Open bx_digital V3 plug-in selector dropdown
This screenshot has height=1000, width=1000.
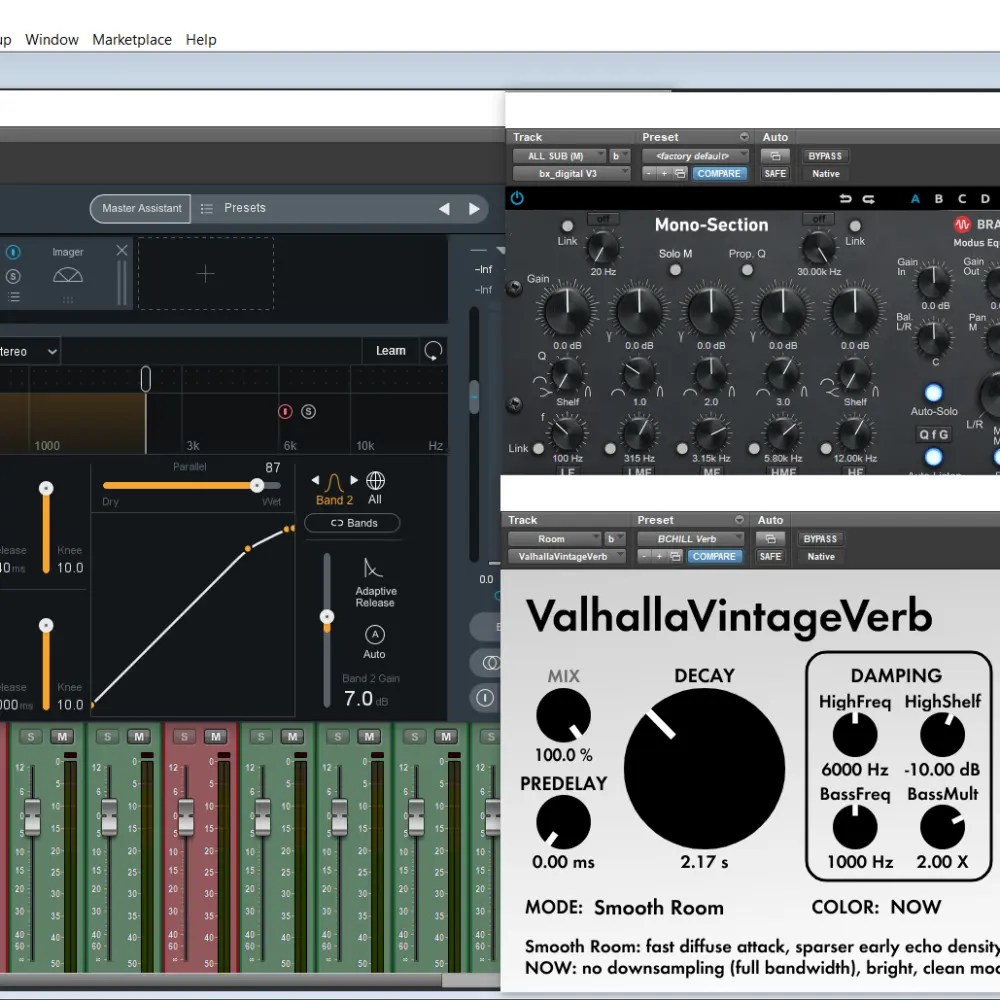tap(571, 173)
